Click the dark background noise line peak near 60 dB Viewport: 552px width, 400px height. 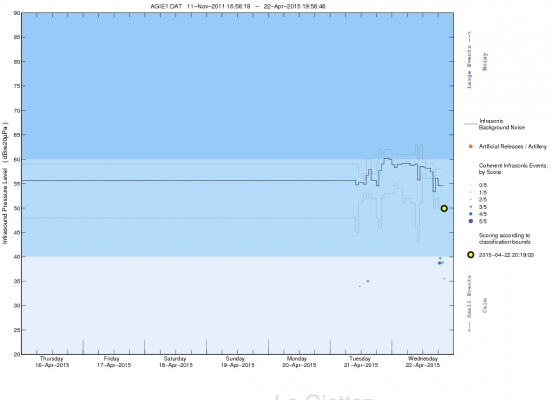(387, 159)
